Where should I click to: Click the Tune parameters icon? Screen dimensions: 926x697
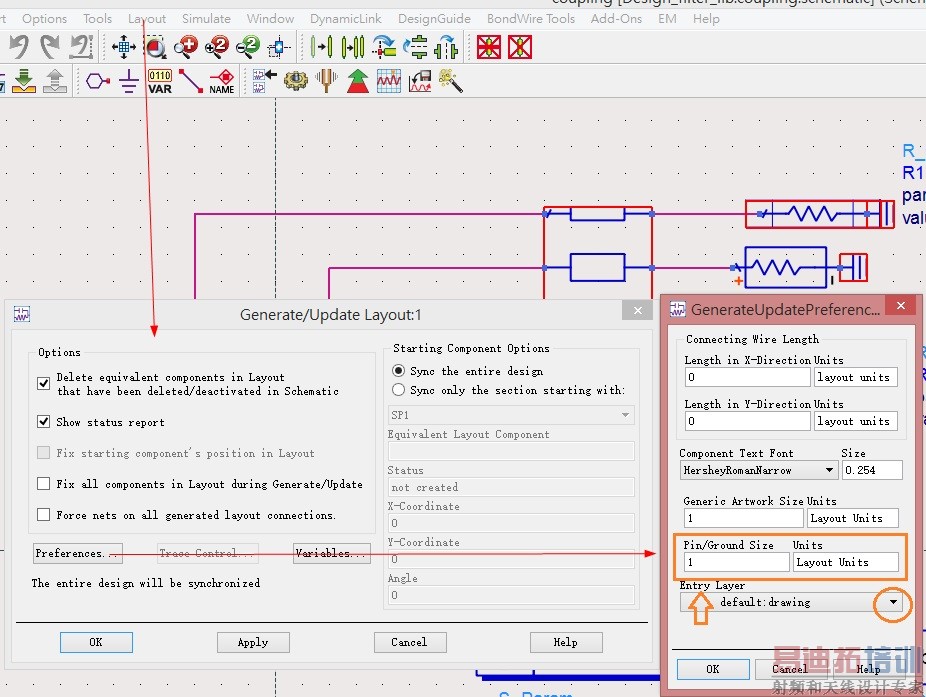click(x=326, y=81)
